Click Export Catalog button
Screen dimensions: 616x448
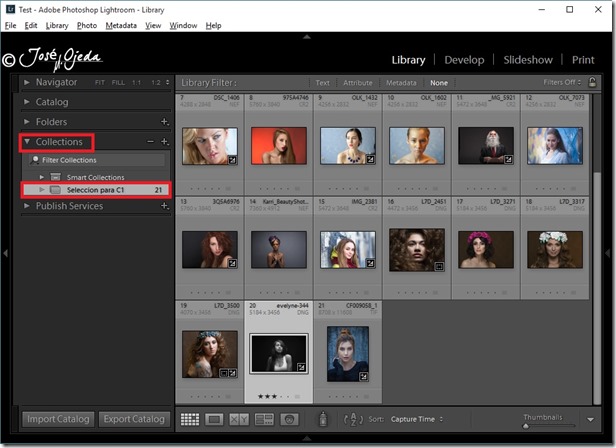tap(134, 419)
